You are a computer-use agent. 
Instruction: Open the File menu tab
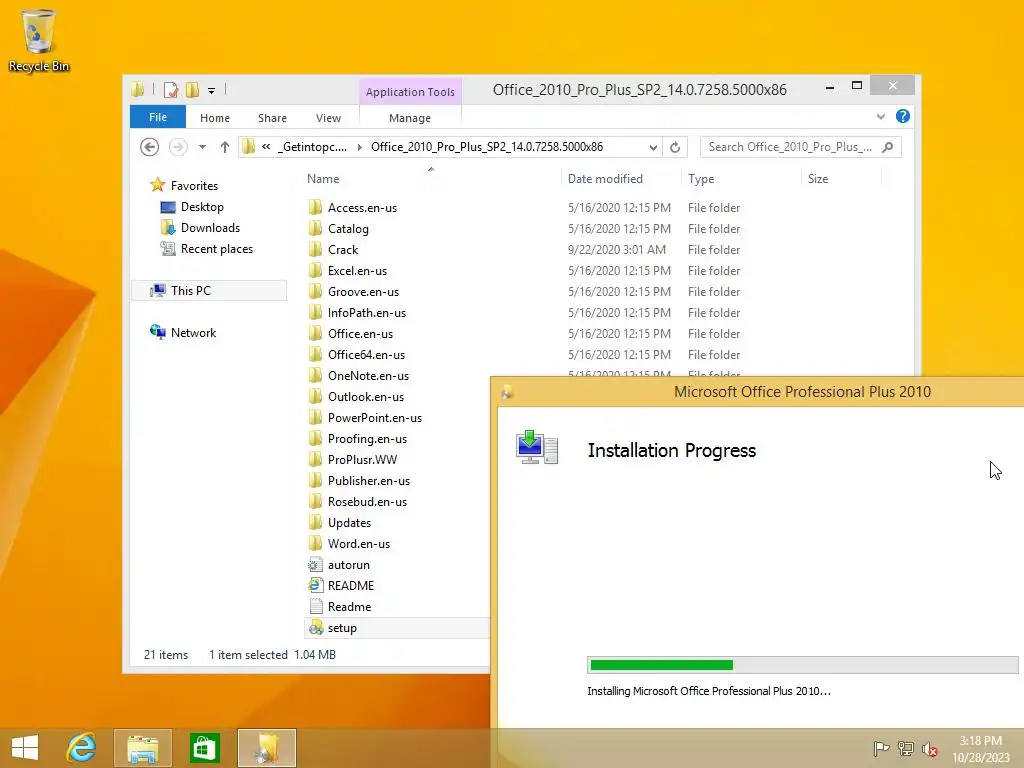click(157, 117)
